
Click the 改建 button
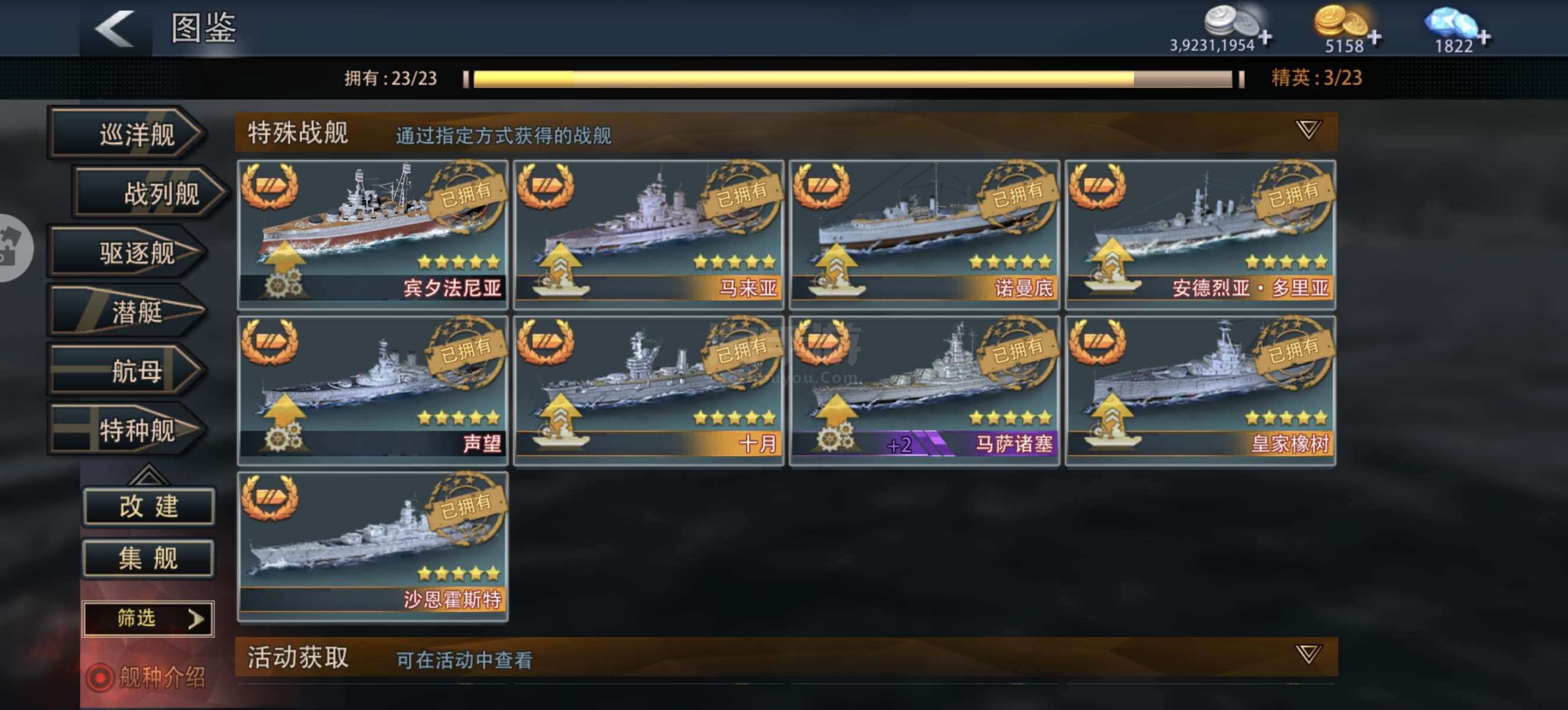coord(148,506)
